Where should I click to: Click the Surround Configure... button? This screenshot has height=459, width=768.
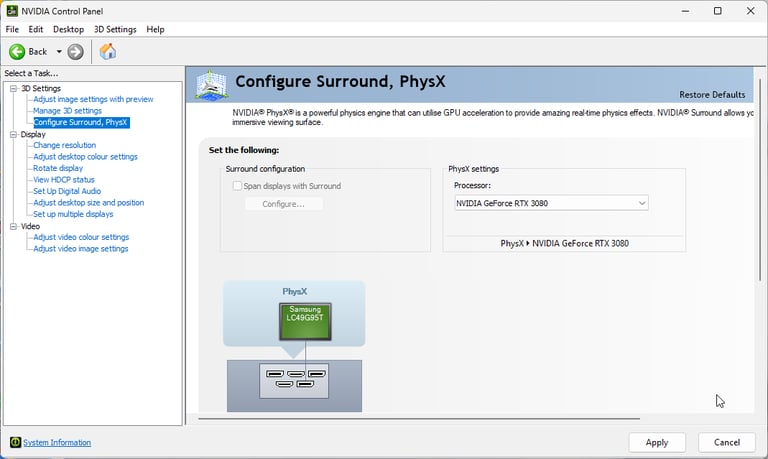pyautogui.click(x=284, y=204)
